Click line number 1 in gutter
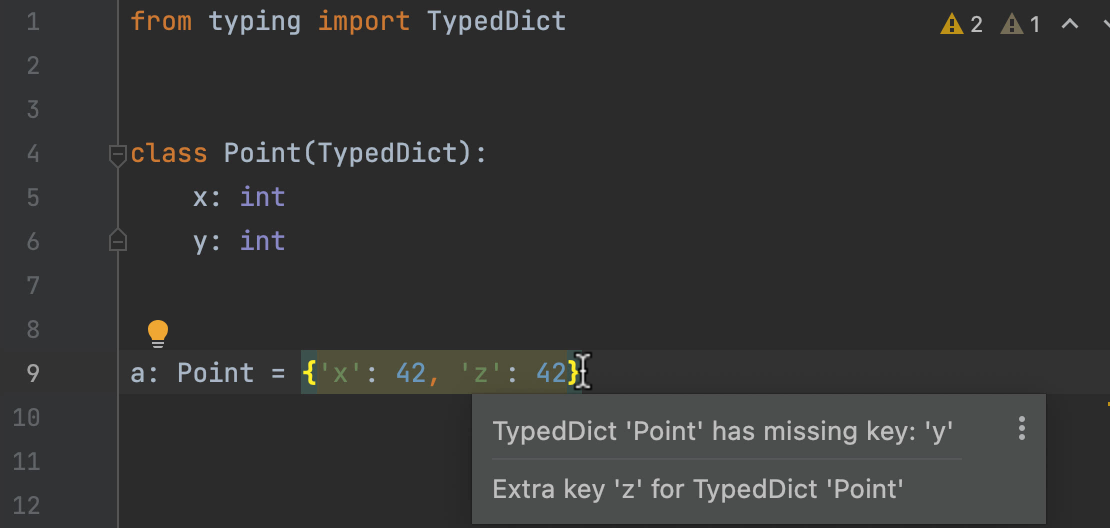This screenshot has width=1110, height=528. [x=33, y=21]
